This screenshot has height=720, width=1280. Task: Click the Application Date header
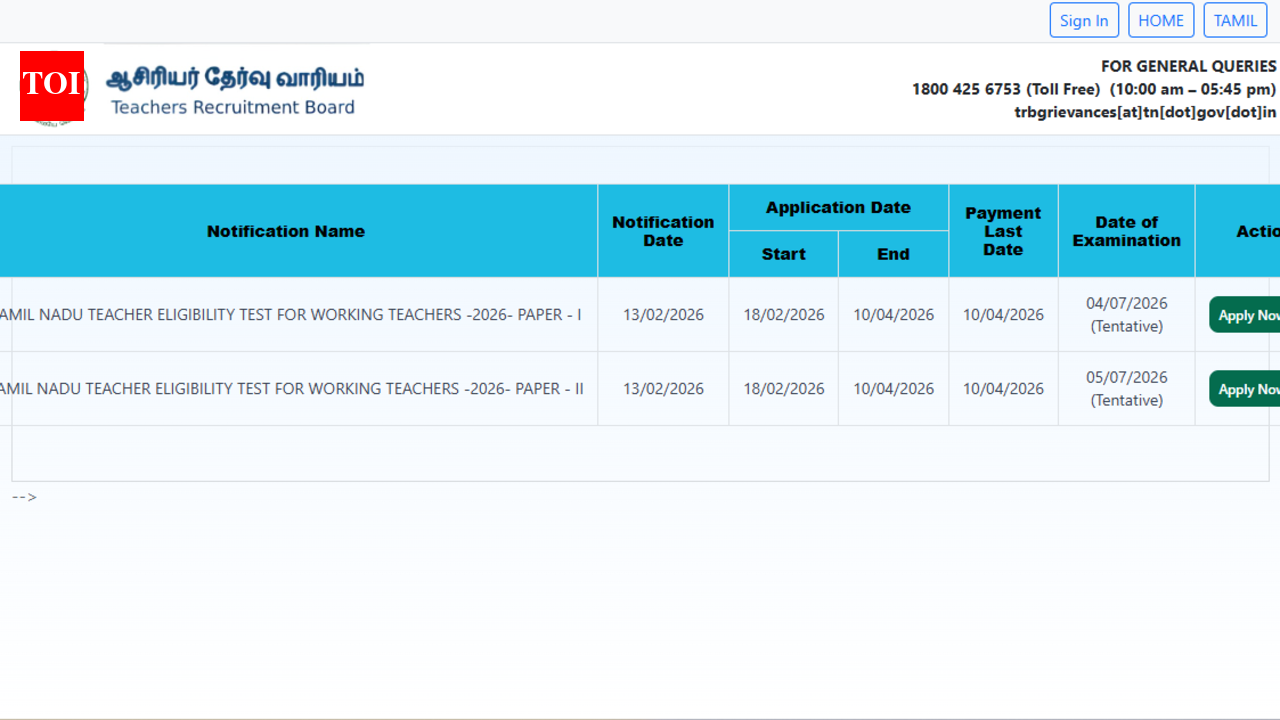click(x=838, y=208)
